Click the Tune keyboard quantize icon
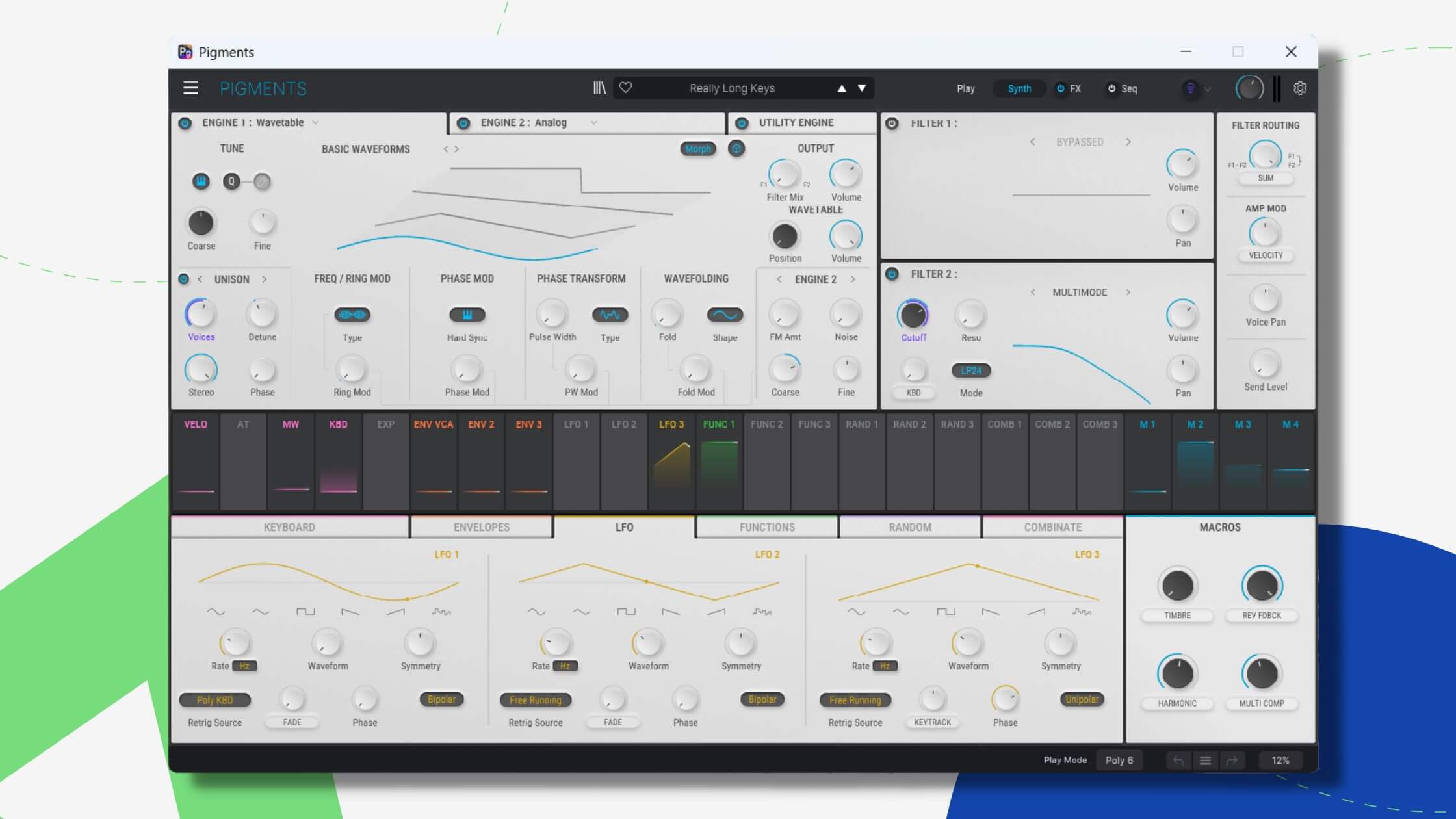1456x819 pixels. [201, 181]
